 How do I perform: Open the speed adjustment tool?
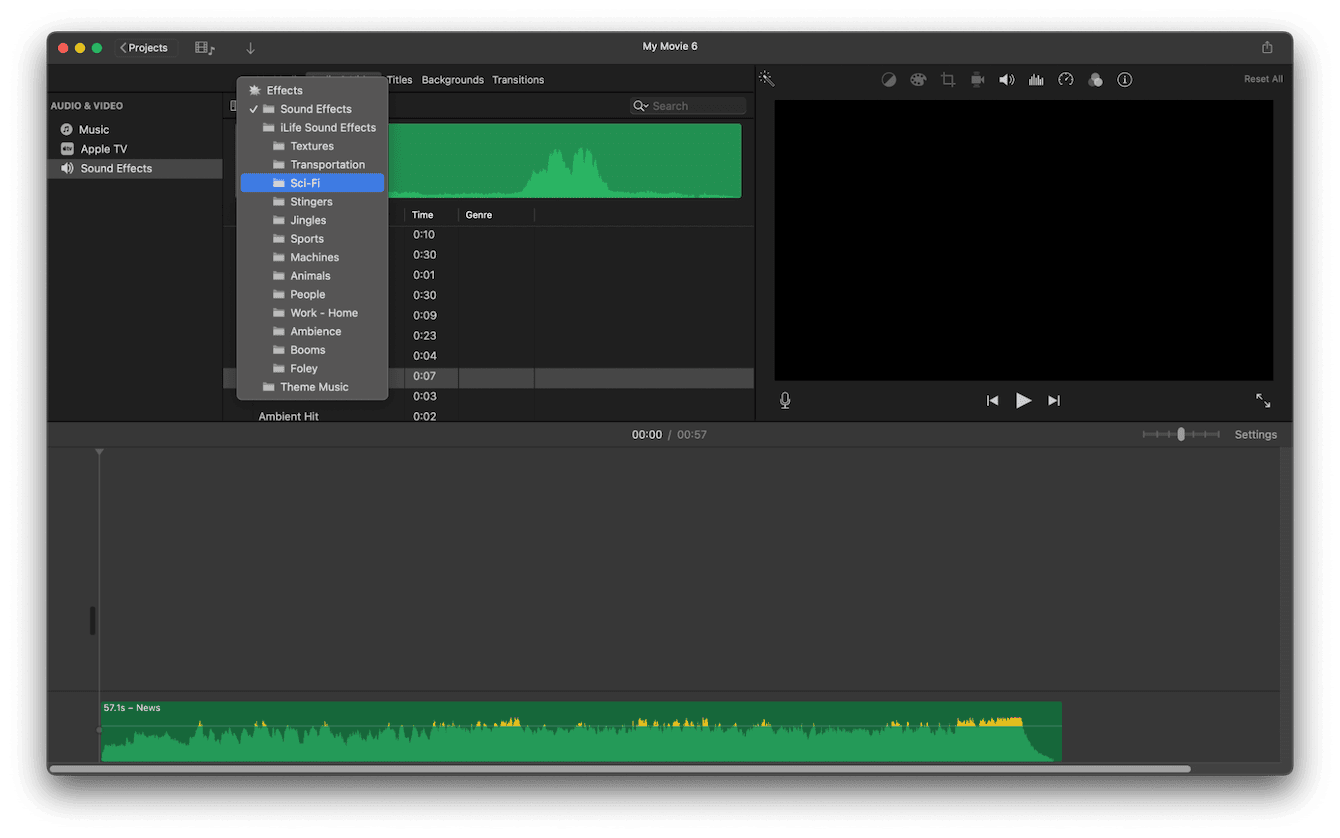(x=1066, y=80)
